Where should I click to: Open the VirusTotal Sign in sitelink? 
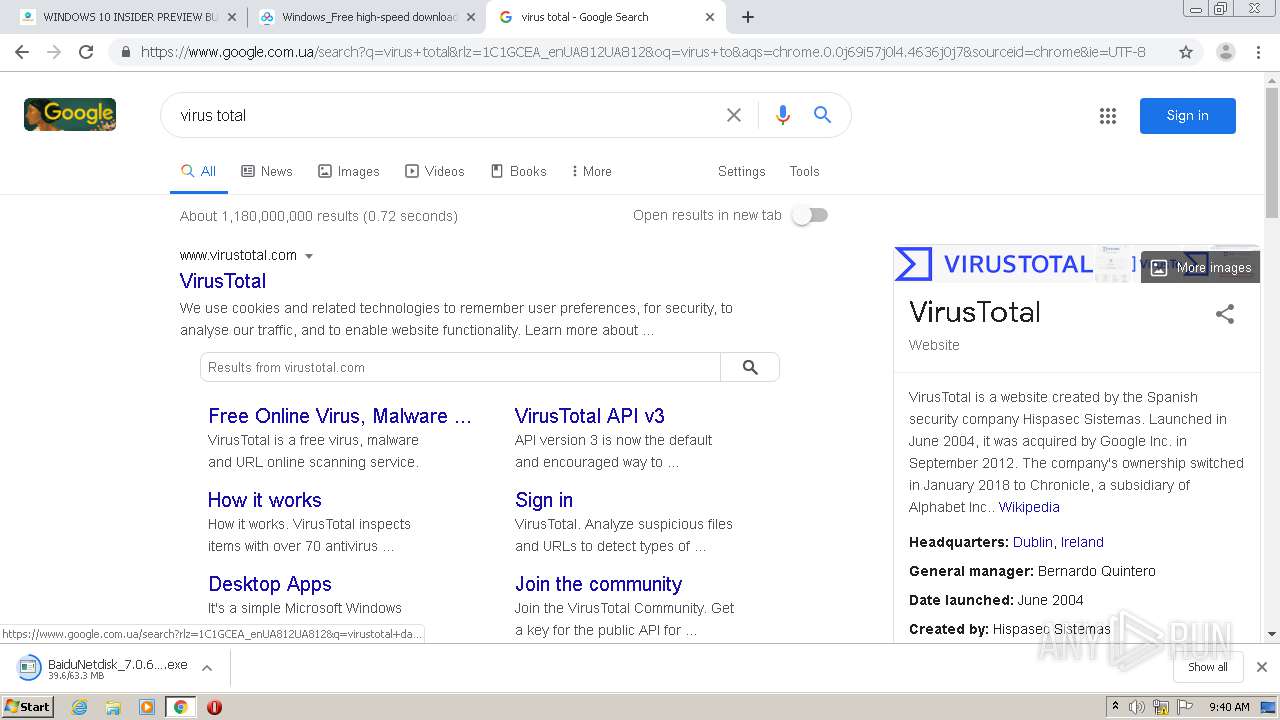[544, 500]
